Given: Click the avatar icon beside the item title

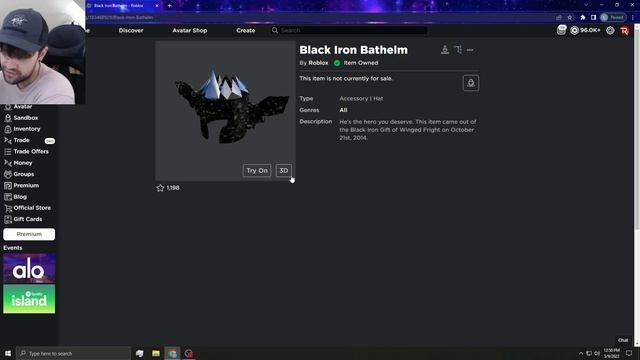Looking at the screenshot, I should pyautogui.click(x=445, y=50).
